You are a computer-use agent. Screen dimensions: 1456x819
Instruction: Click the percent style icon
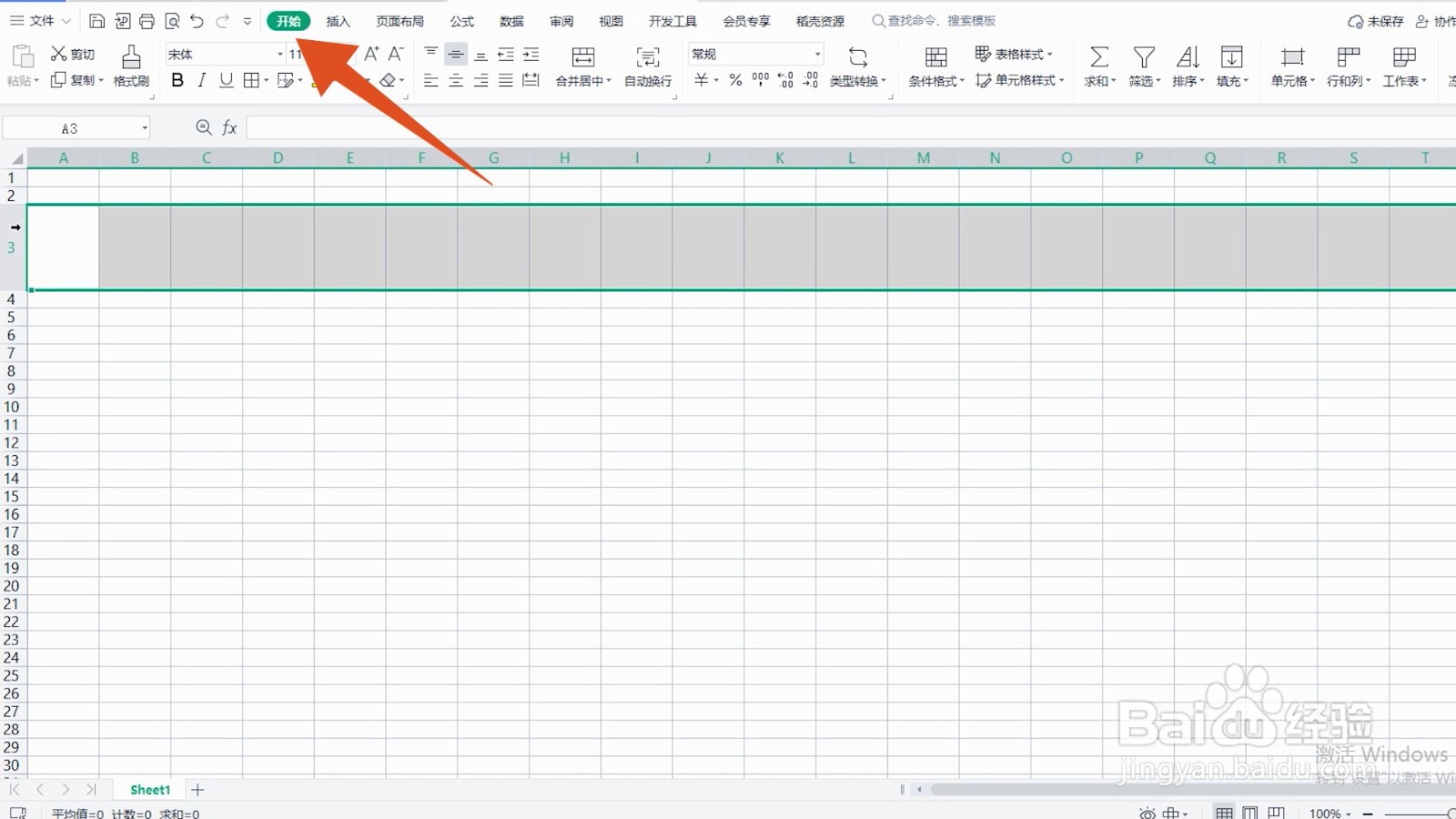pos(735,80)
